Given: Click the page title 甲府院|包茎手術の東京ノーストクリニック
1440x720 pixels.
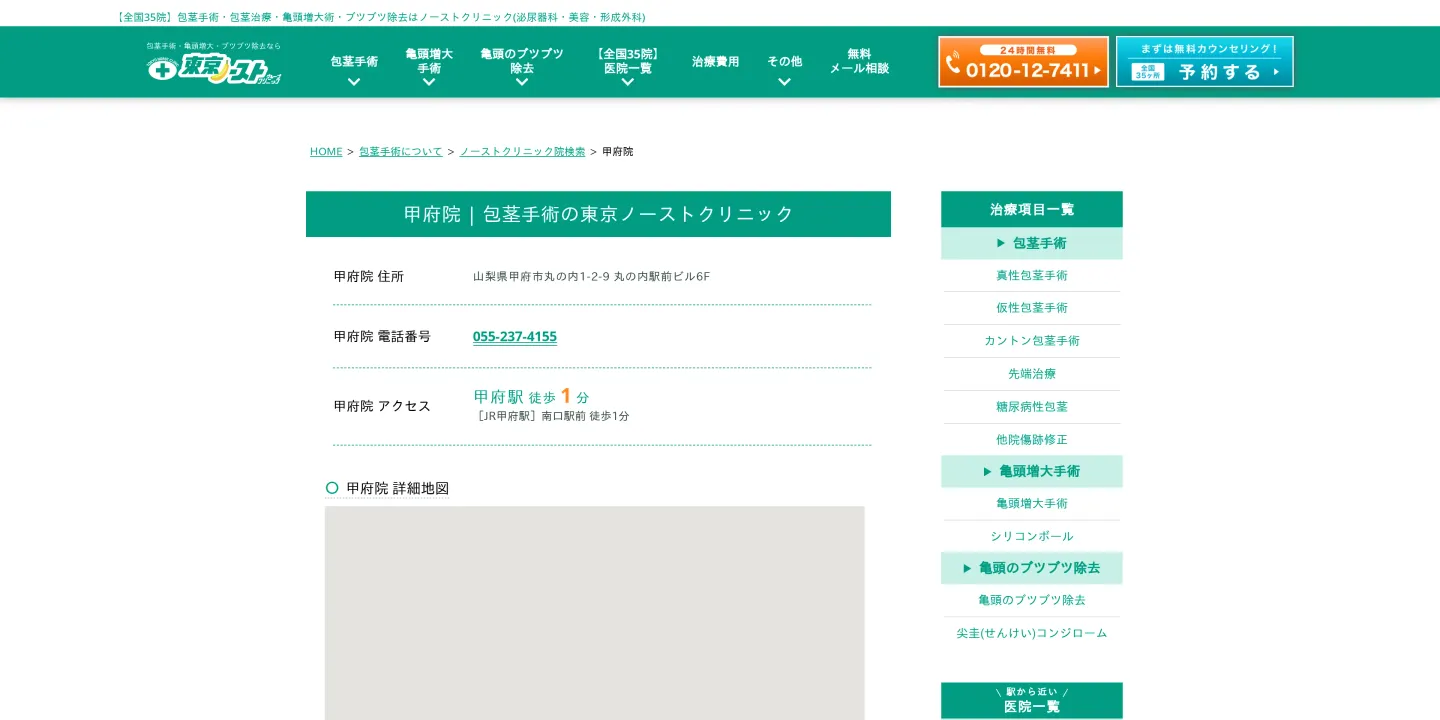Looking at the screenshot, I should 598,214.
